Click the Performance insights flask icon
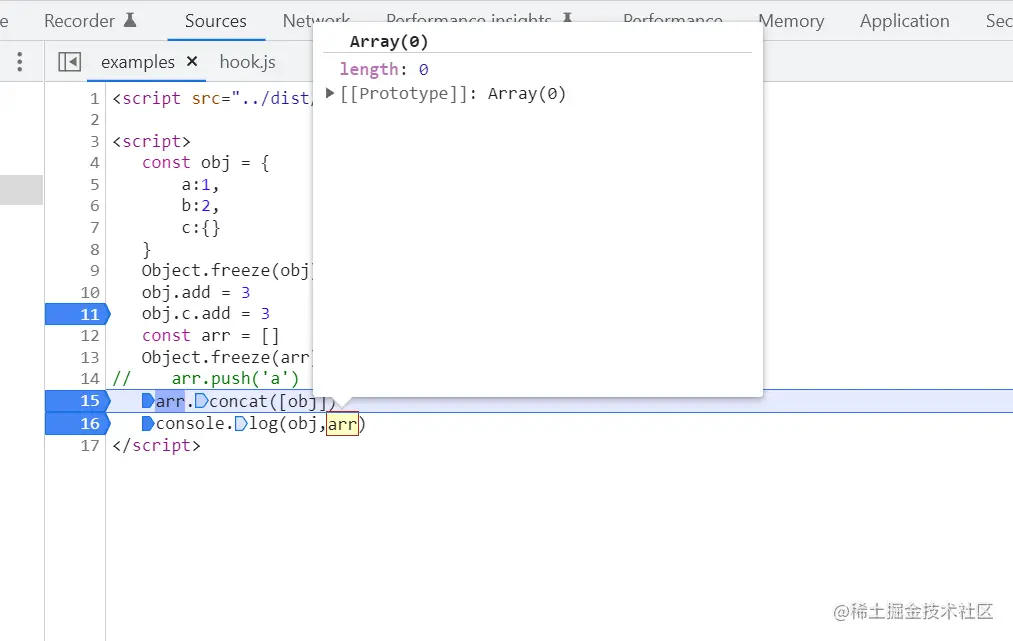Screen dimensions: 1013x641 click(x=567, y=17)
